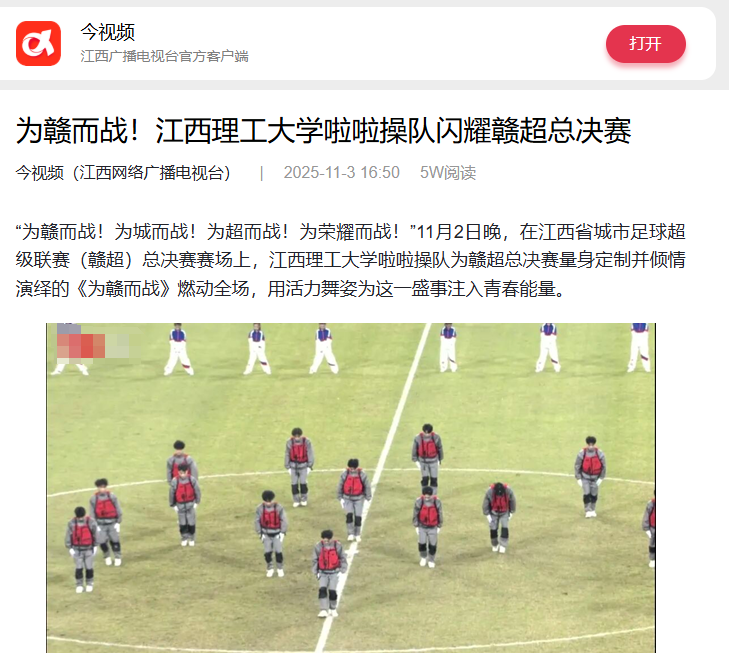Click the leftmost performer in red vest
The image size is (729, 665).
pyautogui.click(x=82, y=549)
